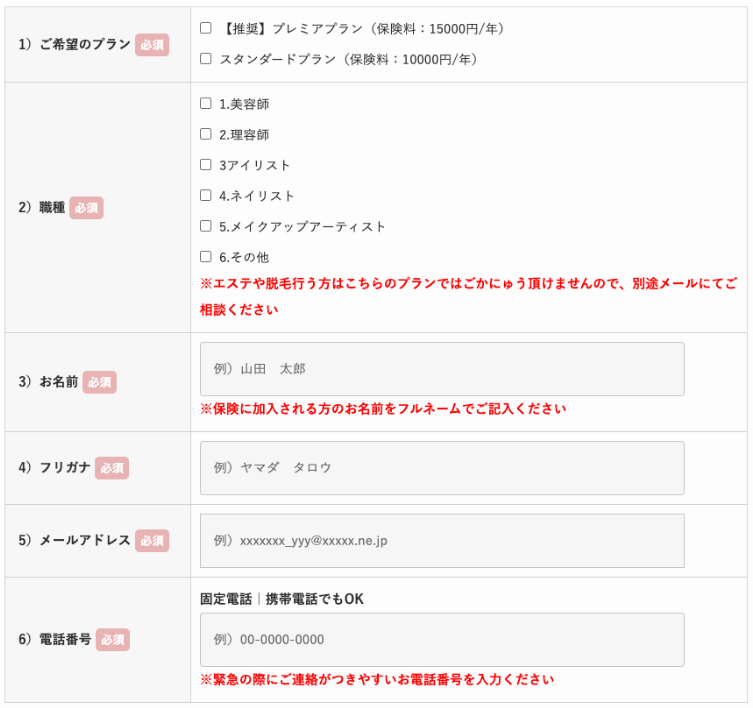Click the 必須 badge next to 職種
Image resolution: width=753 pixels, height=708 pixels.
click(x=86, y=208)
